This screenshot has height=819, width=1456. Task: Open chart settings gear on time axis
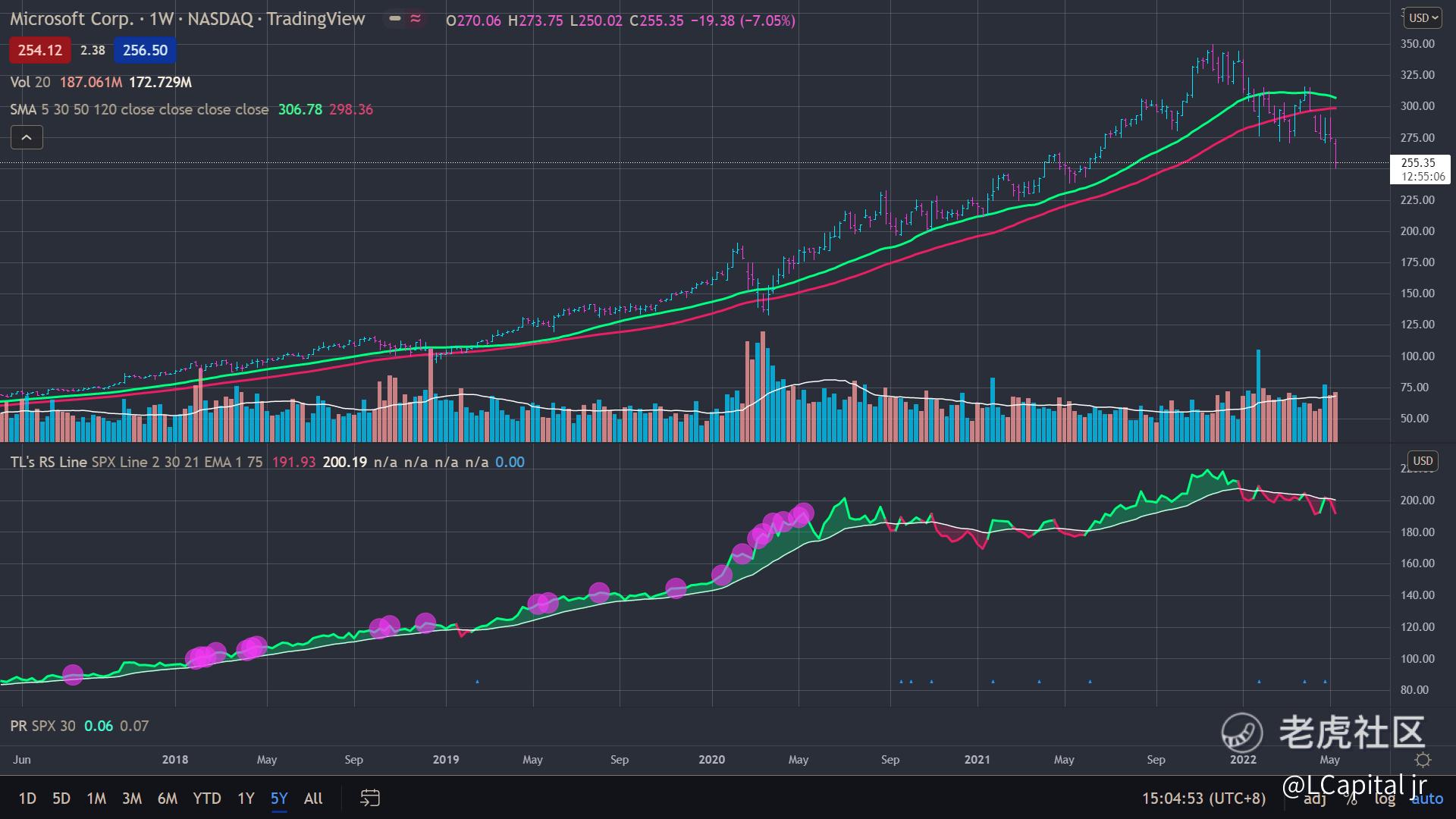coord(1423,760)
